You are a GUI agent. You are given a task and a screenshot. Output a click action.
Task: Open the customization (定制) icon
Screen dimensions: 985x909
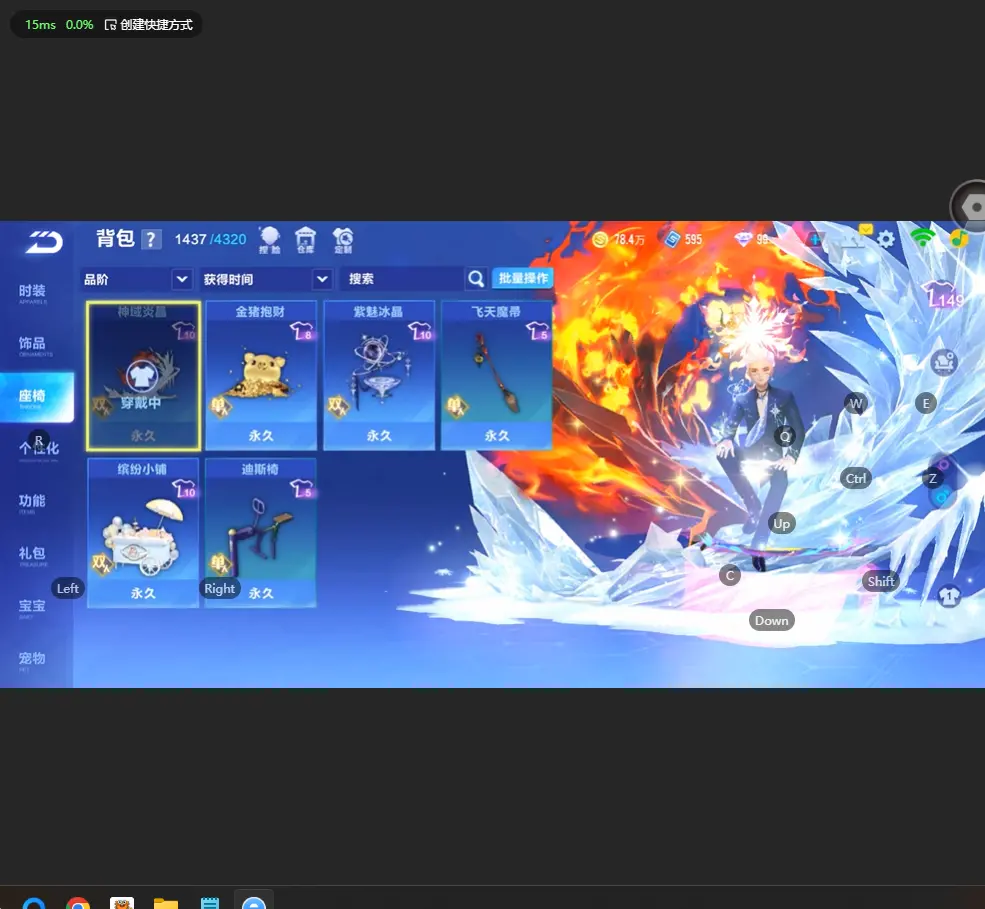[x=343, y=240]
